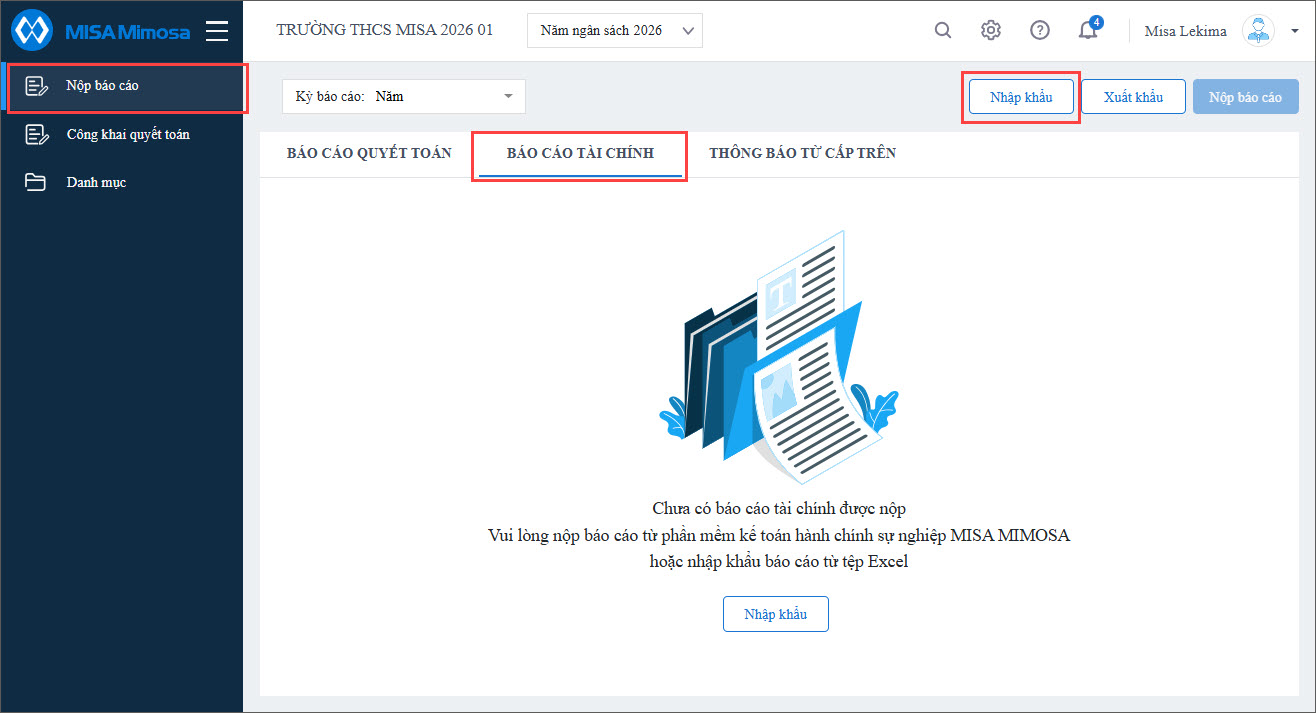Click the Công khai quyết toán sidebar icon
The image size is (1316, 713).
[x=37, y=134]
